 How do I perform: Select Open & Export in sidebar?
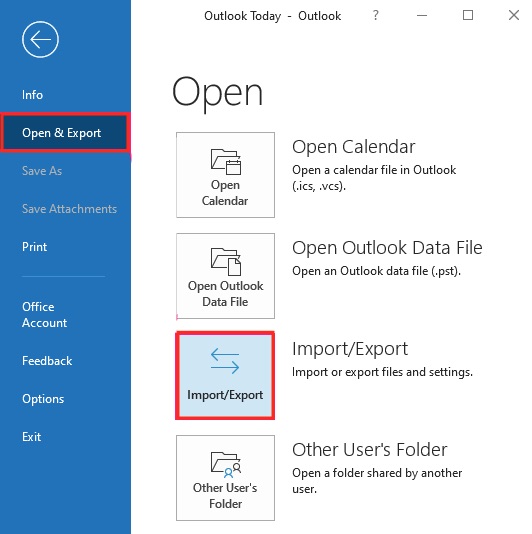64,132
